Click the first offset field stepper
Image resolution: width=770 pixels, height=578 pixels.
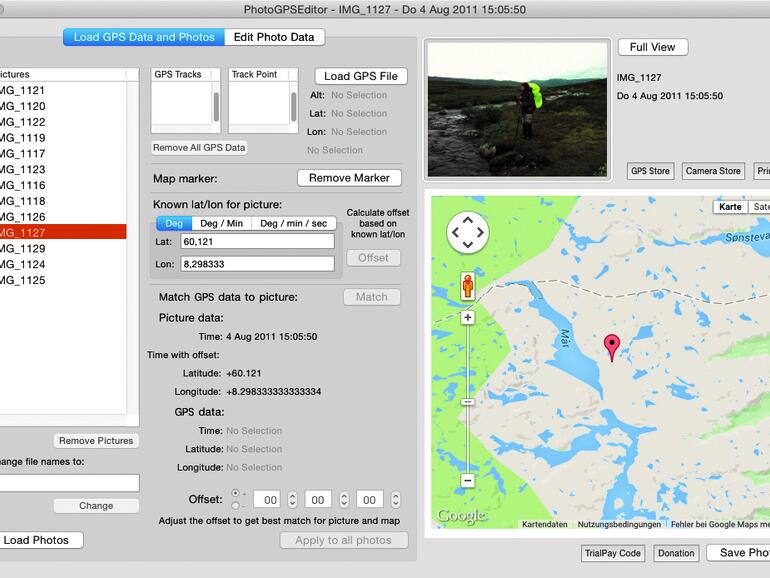[292, 499]
